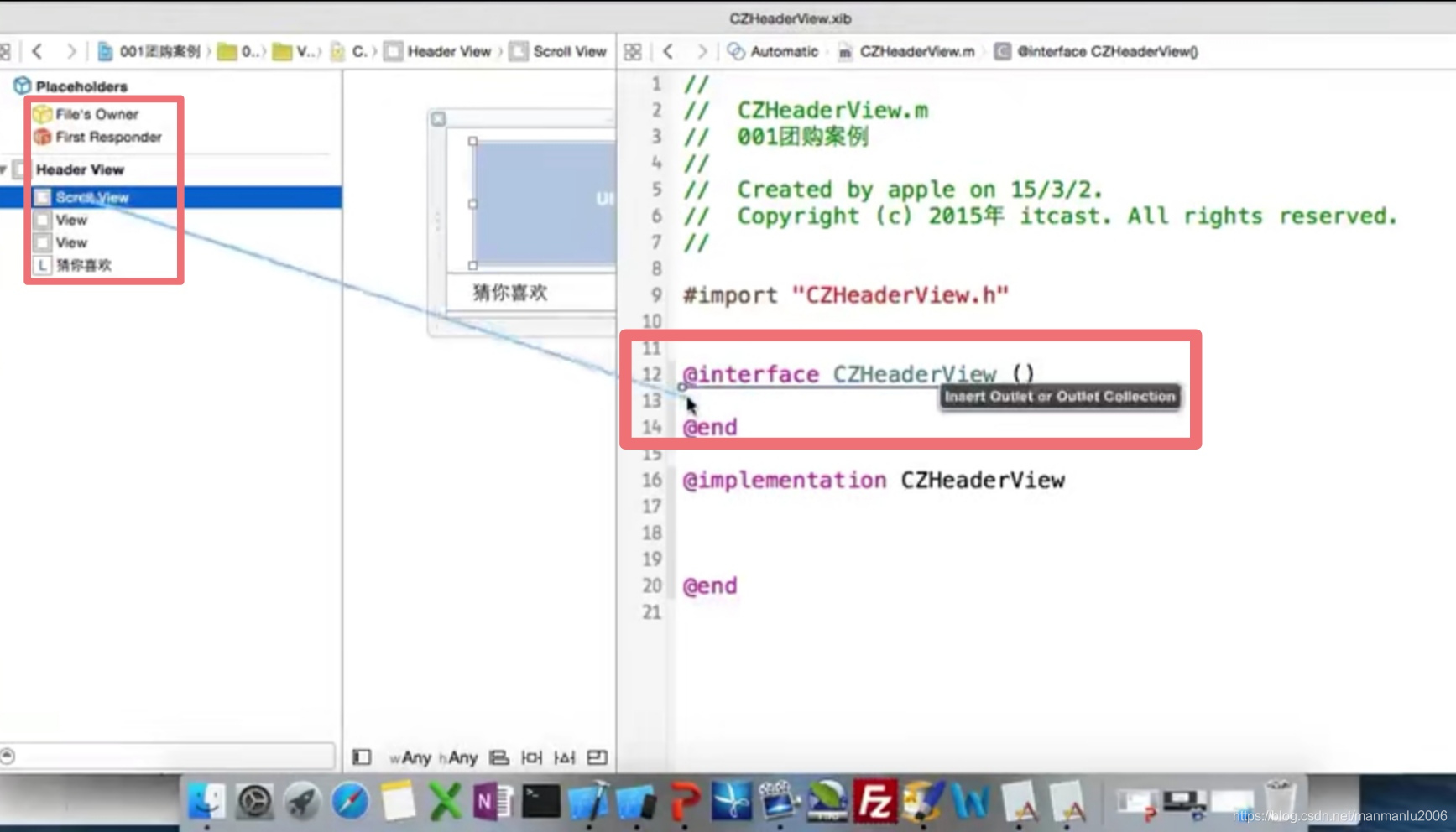Open Terminal from the Dock

pos(540,801)
